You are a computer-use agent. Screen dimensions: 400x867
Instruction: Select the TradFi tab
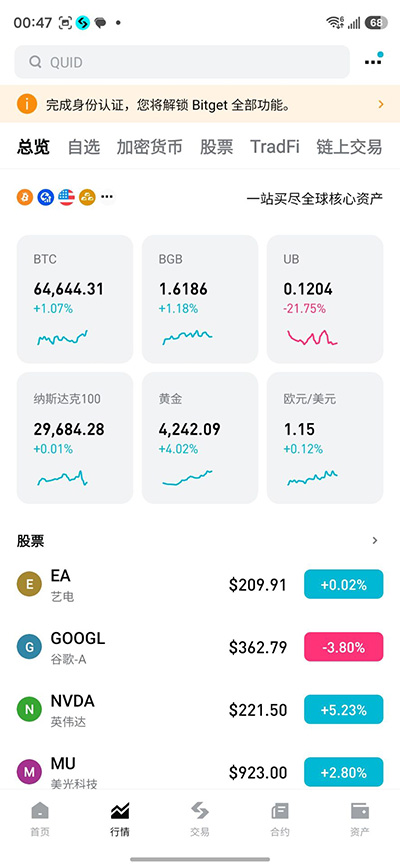(x=275, y=147)
